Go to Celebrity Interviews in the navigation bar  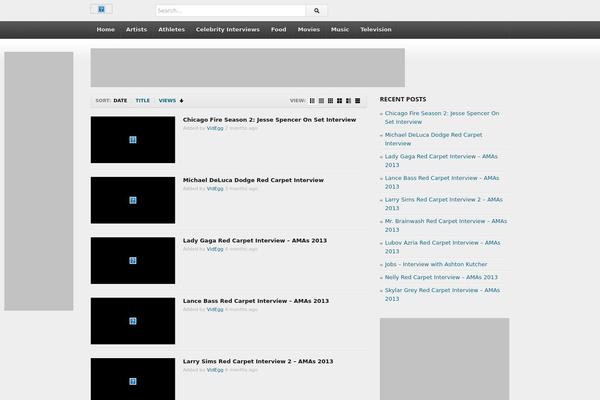click(x=228, y=29)
